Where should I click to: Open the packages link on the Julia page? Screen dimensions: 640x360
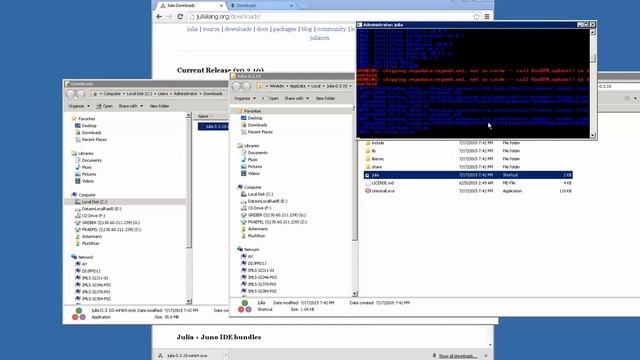coord(284,29)
